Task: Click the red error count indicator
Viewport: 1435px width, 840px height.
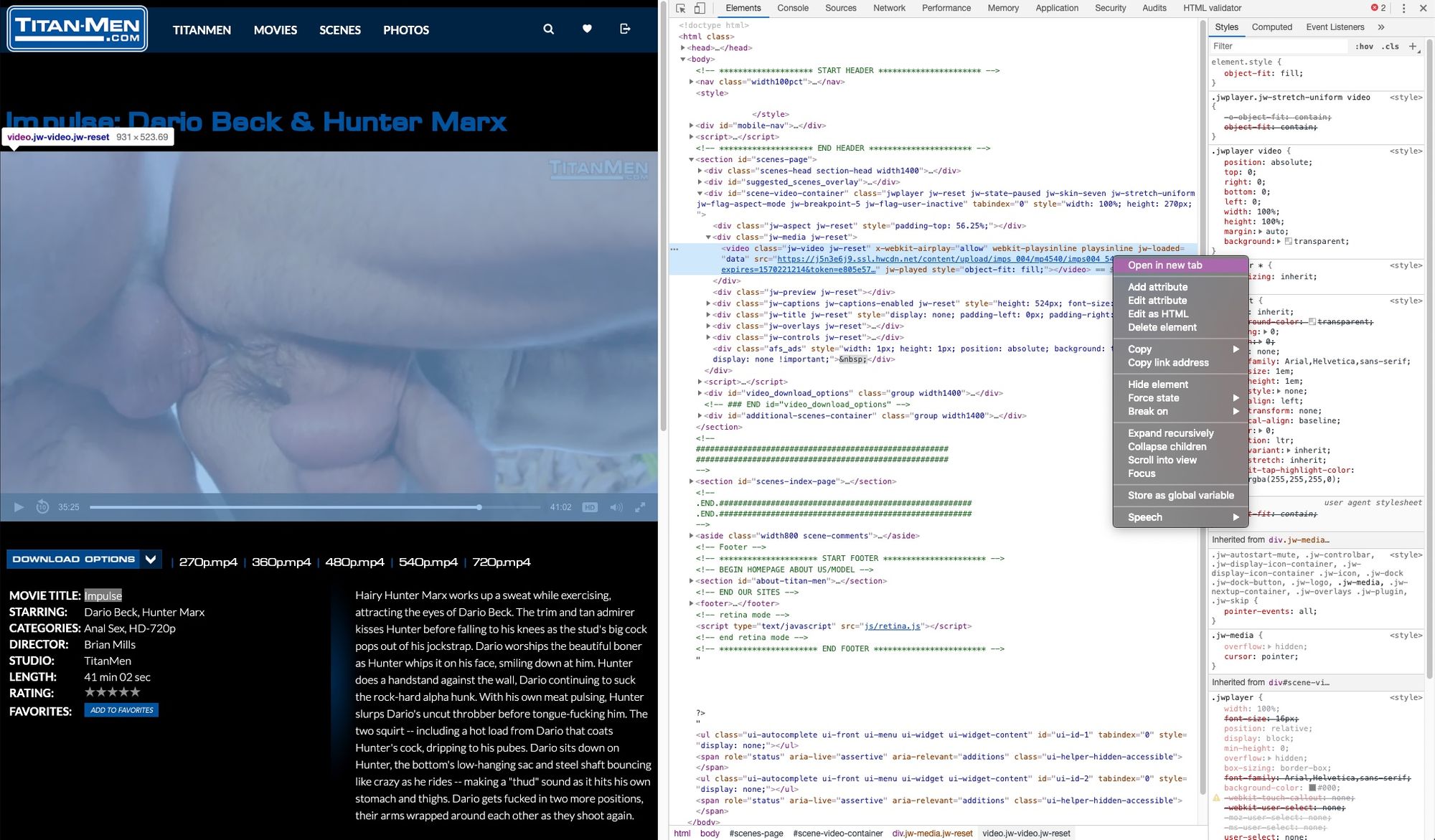Action: pos(1378,8)
